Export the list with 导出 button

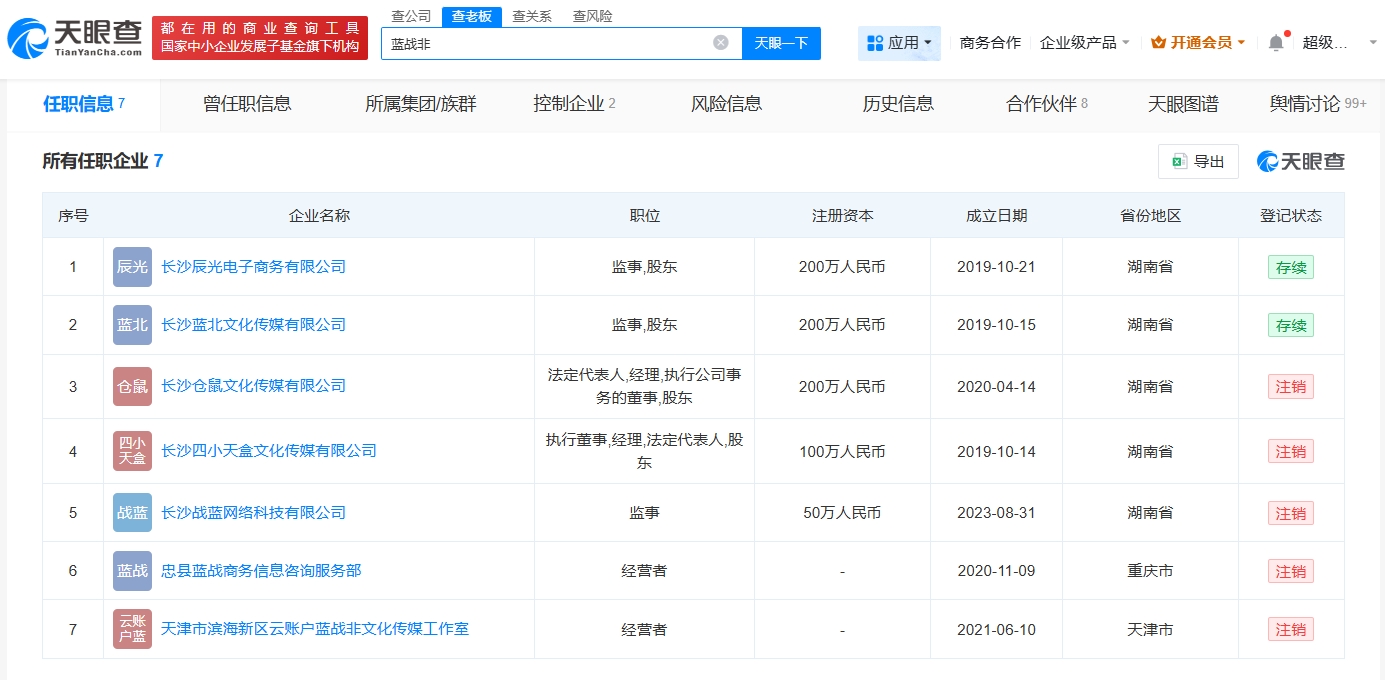click(1198, 162)
